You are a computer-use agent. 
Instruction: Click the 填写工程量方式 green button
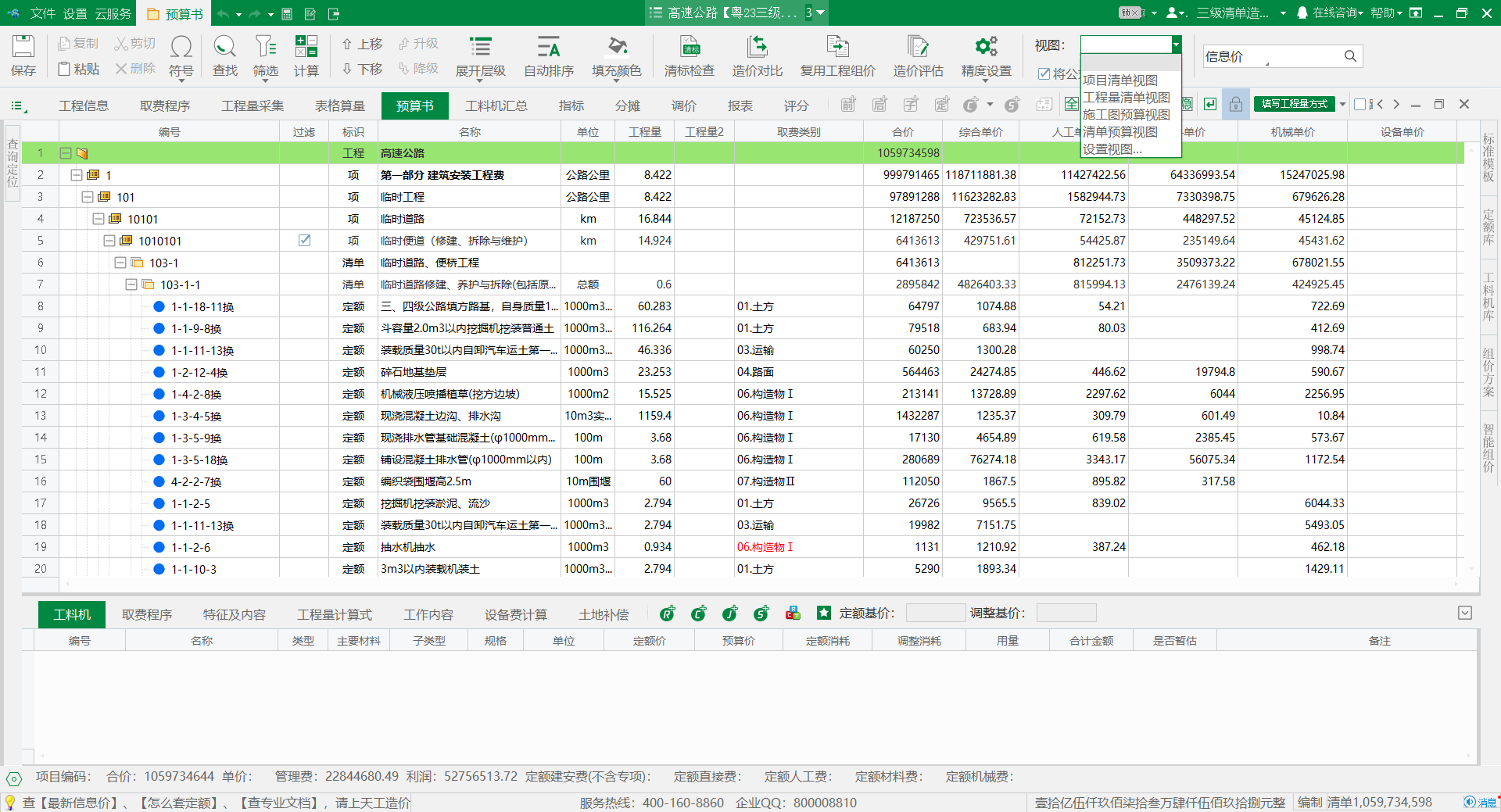click(x=1295, y=105)
